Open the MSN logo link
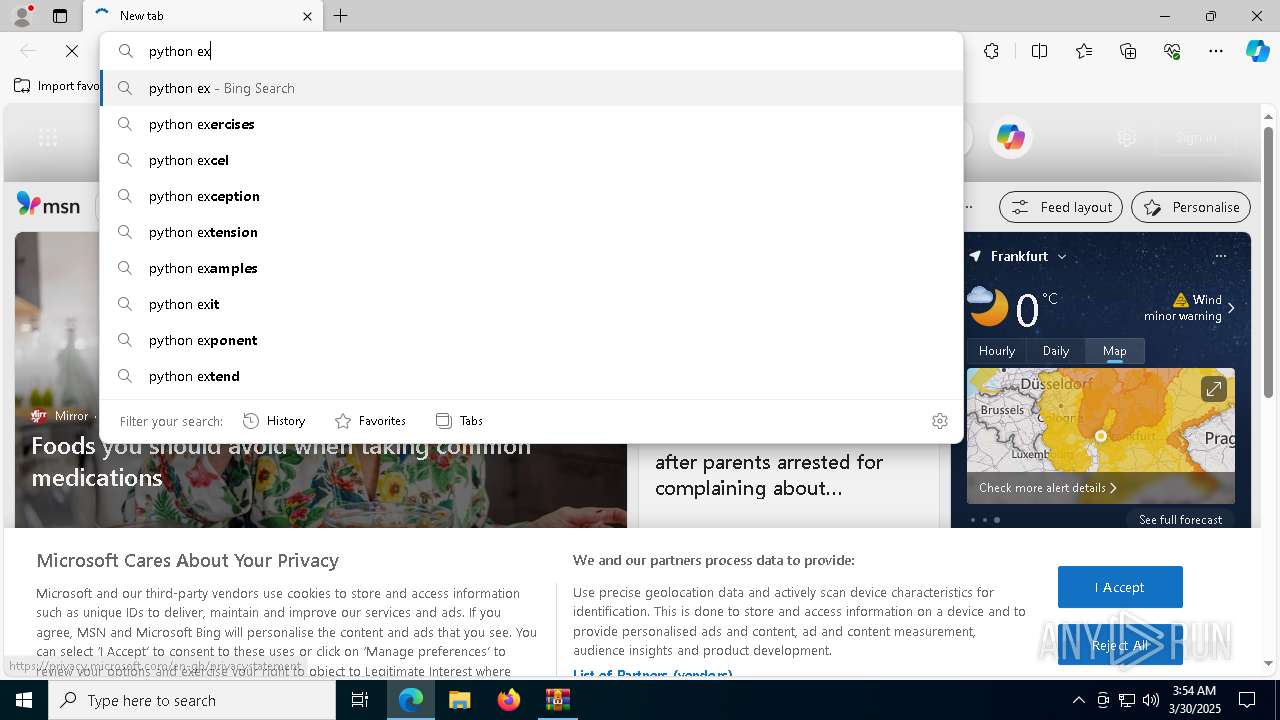Screen dimensions: 1280x720 (48, 206)
